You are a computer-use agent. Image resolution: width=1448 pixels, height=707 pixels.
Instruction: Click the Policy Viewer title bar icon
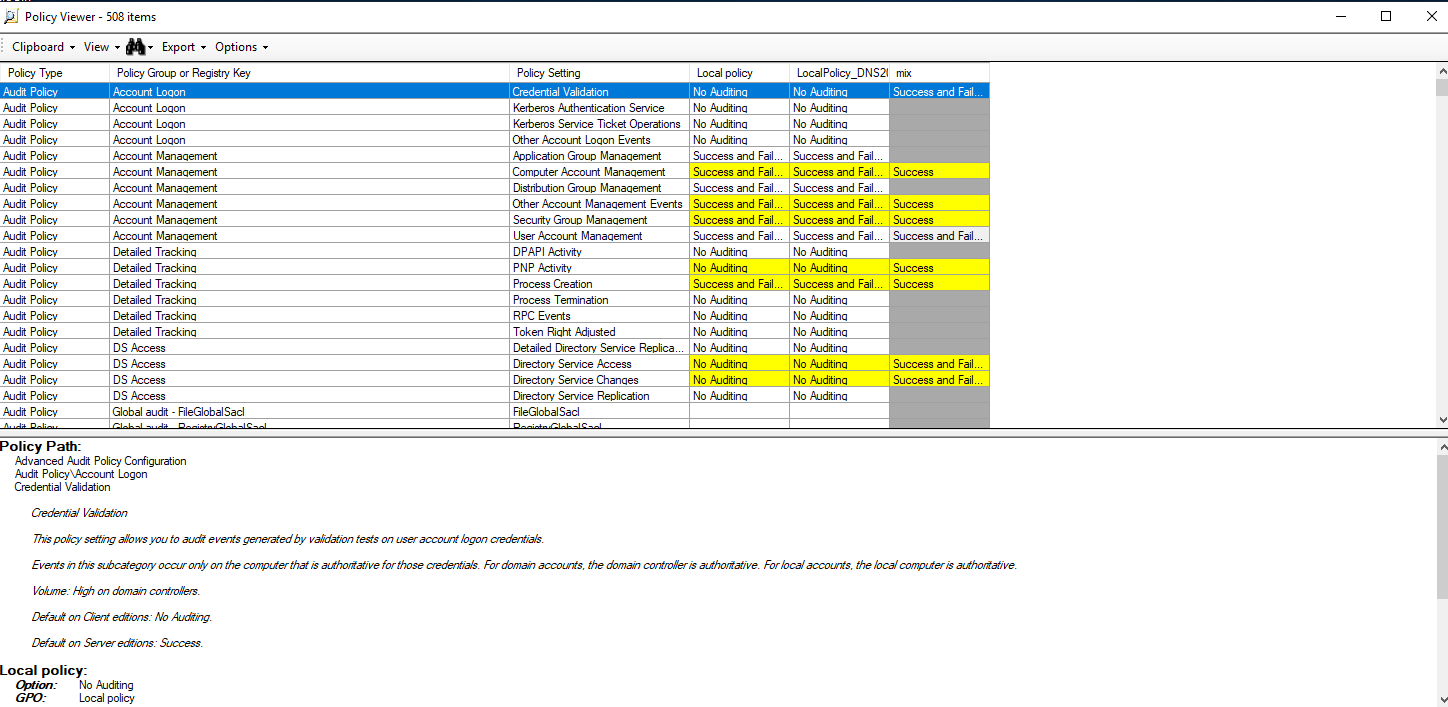[x=11, y=17]
